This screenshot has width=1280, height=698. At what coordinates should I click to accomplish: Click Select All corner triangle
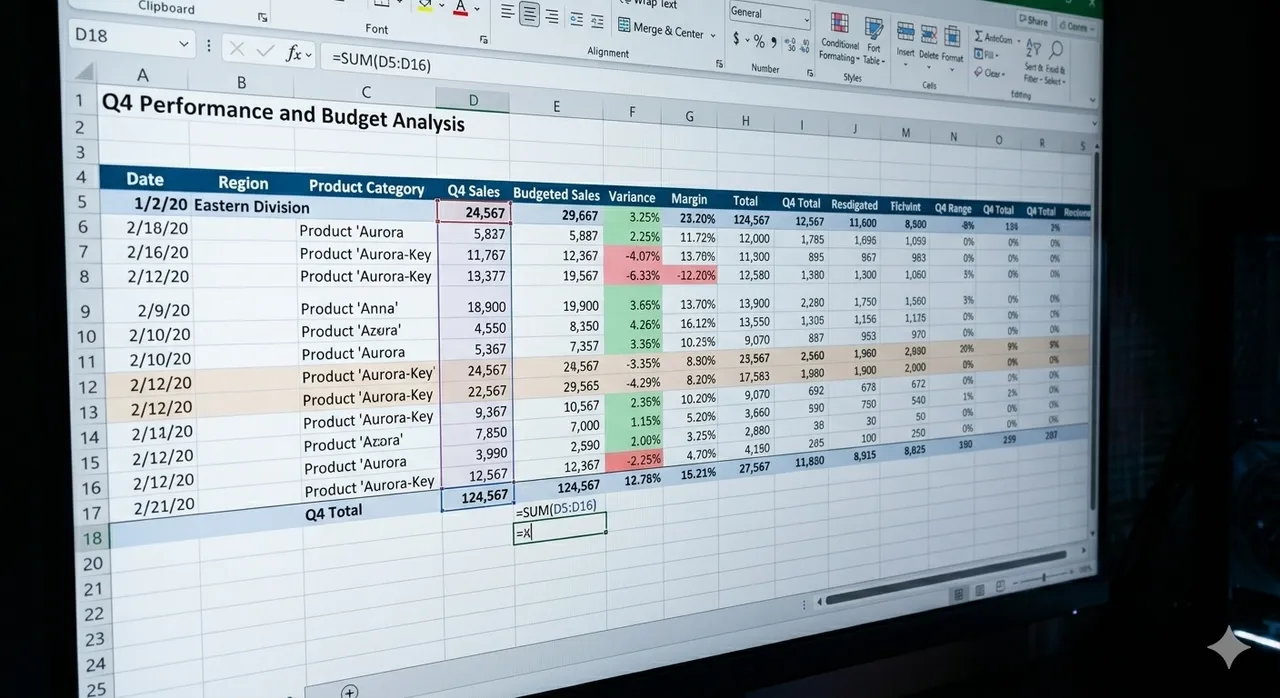(x=86, y=71)
